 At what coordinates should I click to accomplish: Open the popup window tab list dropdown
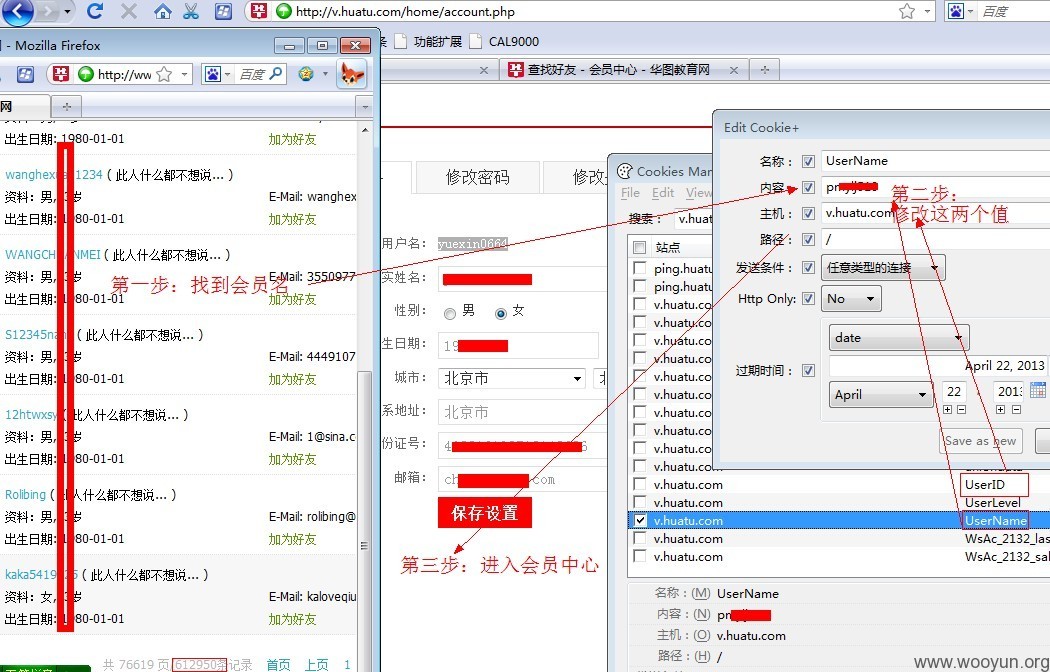tap(365, 106)
